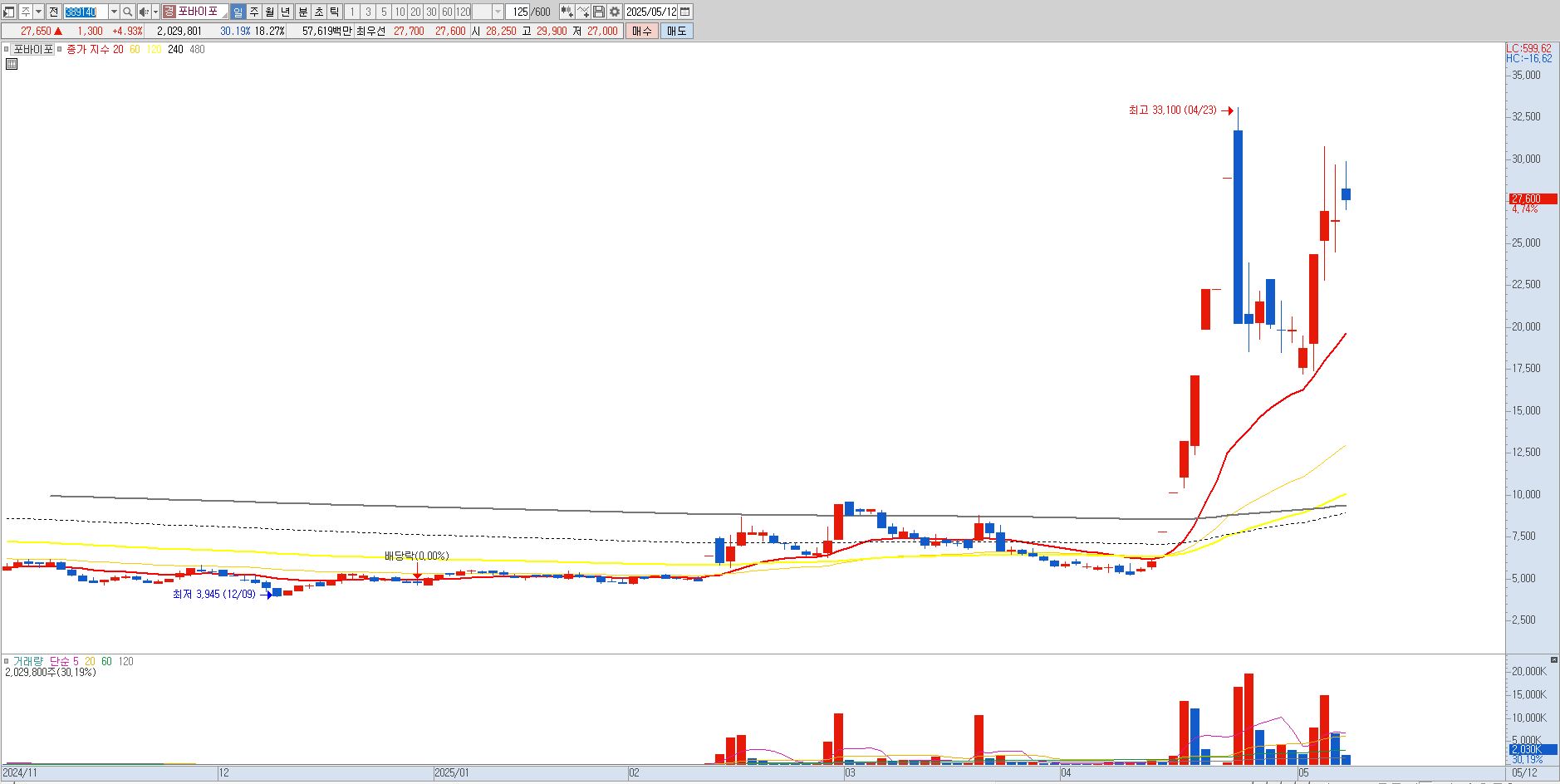Click the 240 moving-average legend label

click(175, 49)
